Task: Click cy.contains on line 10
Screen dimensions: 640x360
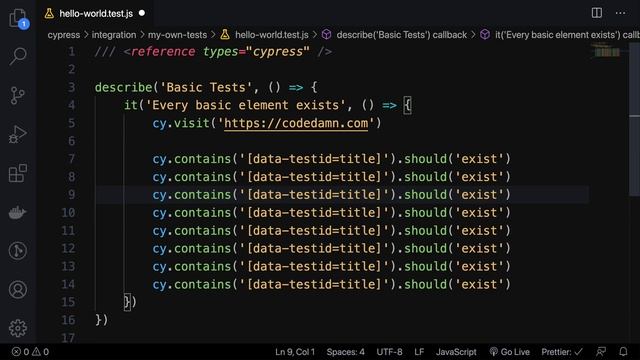Action: tap(191, 213)
